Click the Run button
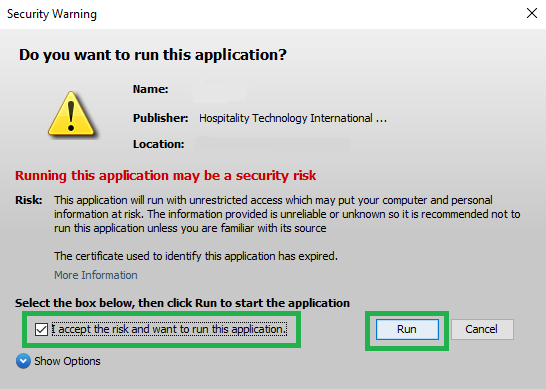 tap(407, 329)
